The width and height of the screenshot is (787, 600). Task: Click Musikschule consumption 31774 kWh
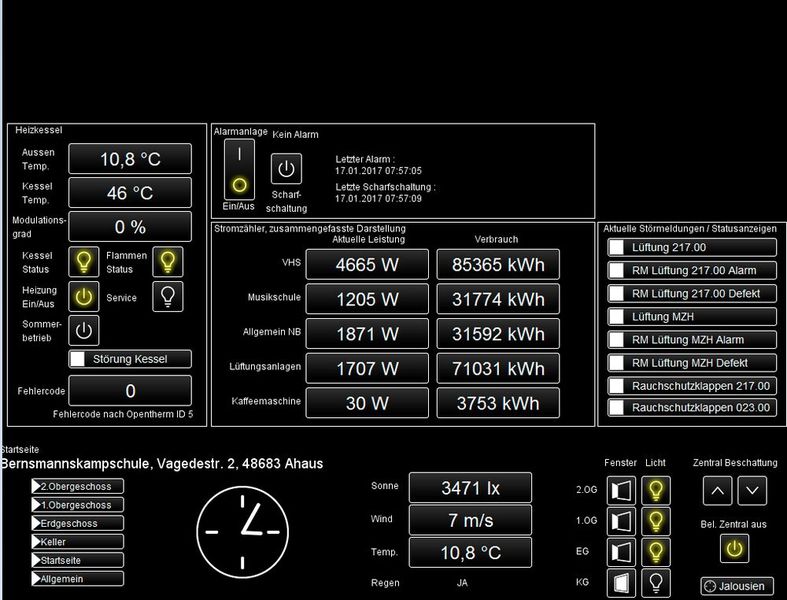(x=498, y=299)
